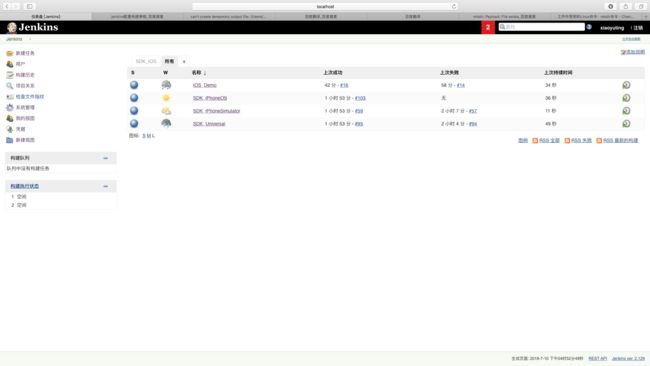Sort by the 上次失败 column header

point(449,73)
